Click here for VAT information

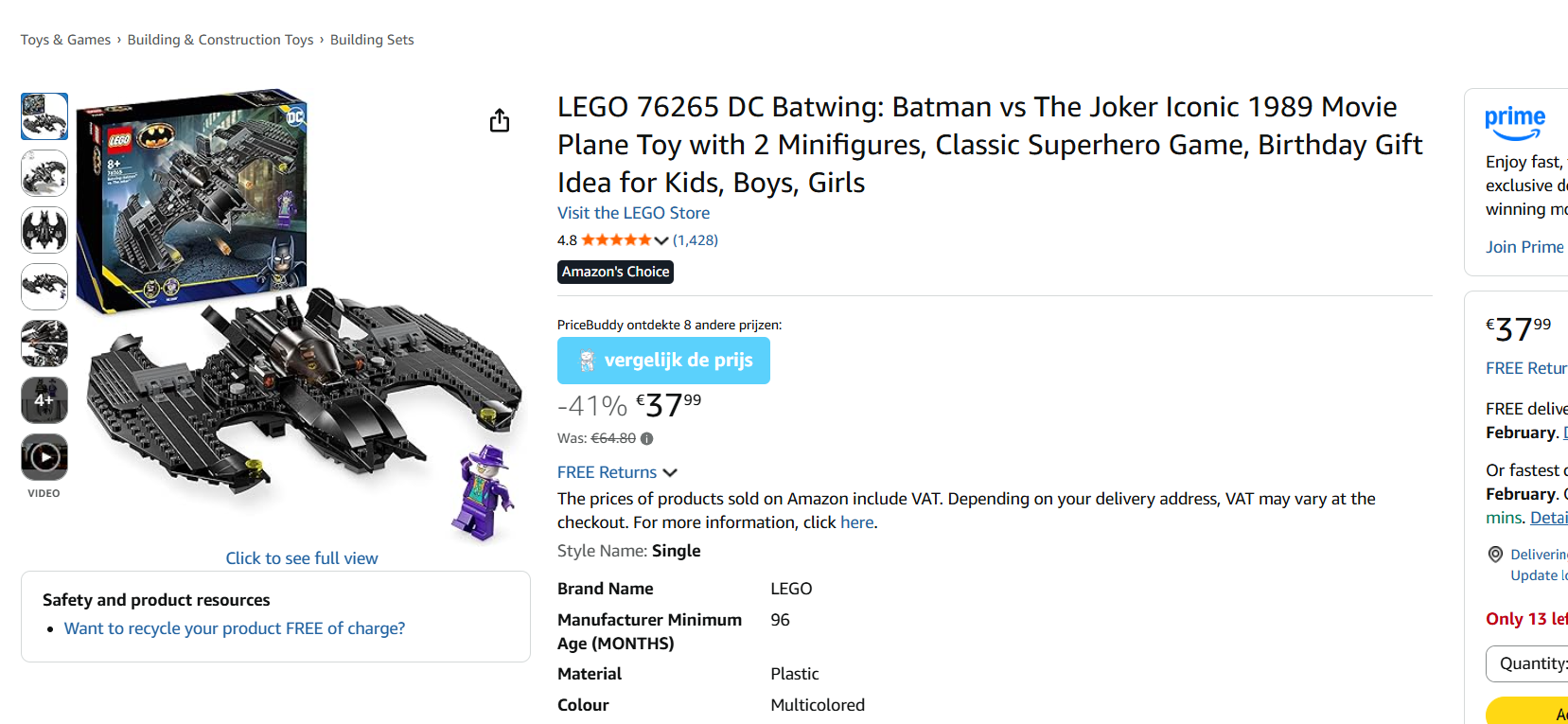pos(856,521)
